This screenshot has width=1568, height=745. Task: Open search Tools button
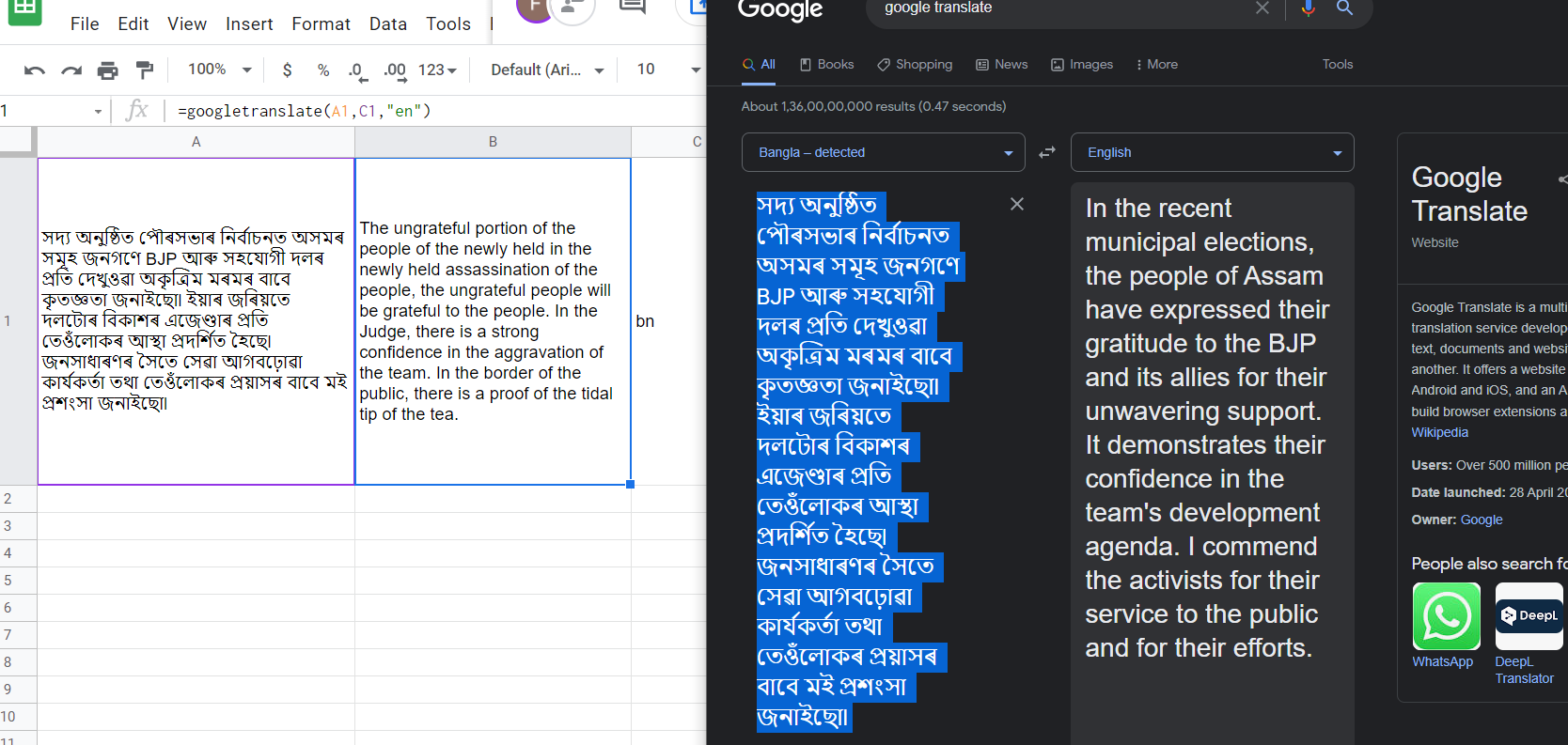[x=1337, y=65]
